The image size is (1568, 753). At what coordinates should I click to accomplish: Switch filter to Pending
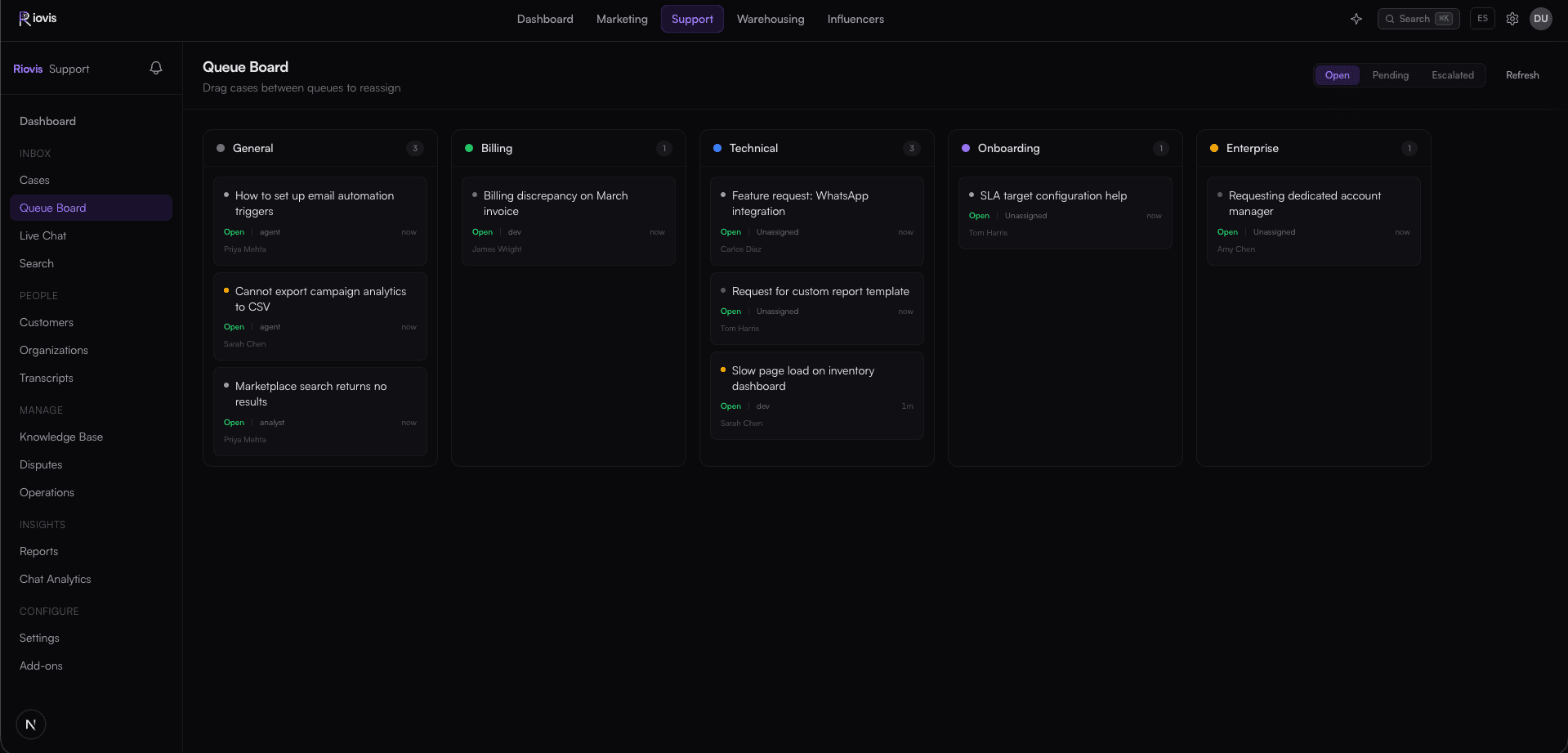click(x=1390, y=75)
